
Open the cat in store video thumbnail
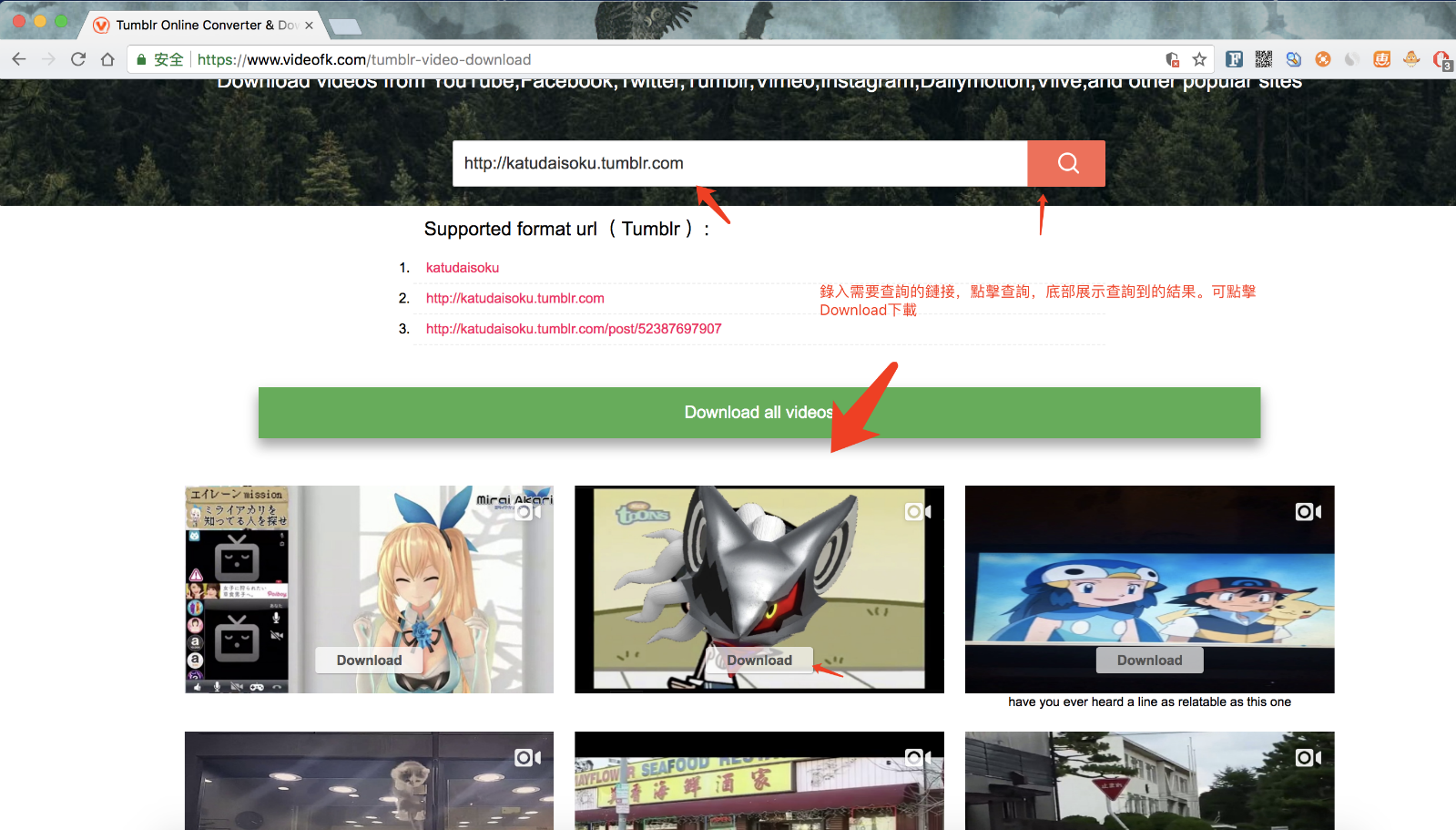(369, 781)
